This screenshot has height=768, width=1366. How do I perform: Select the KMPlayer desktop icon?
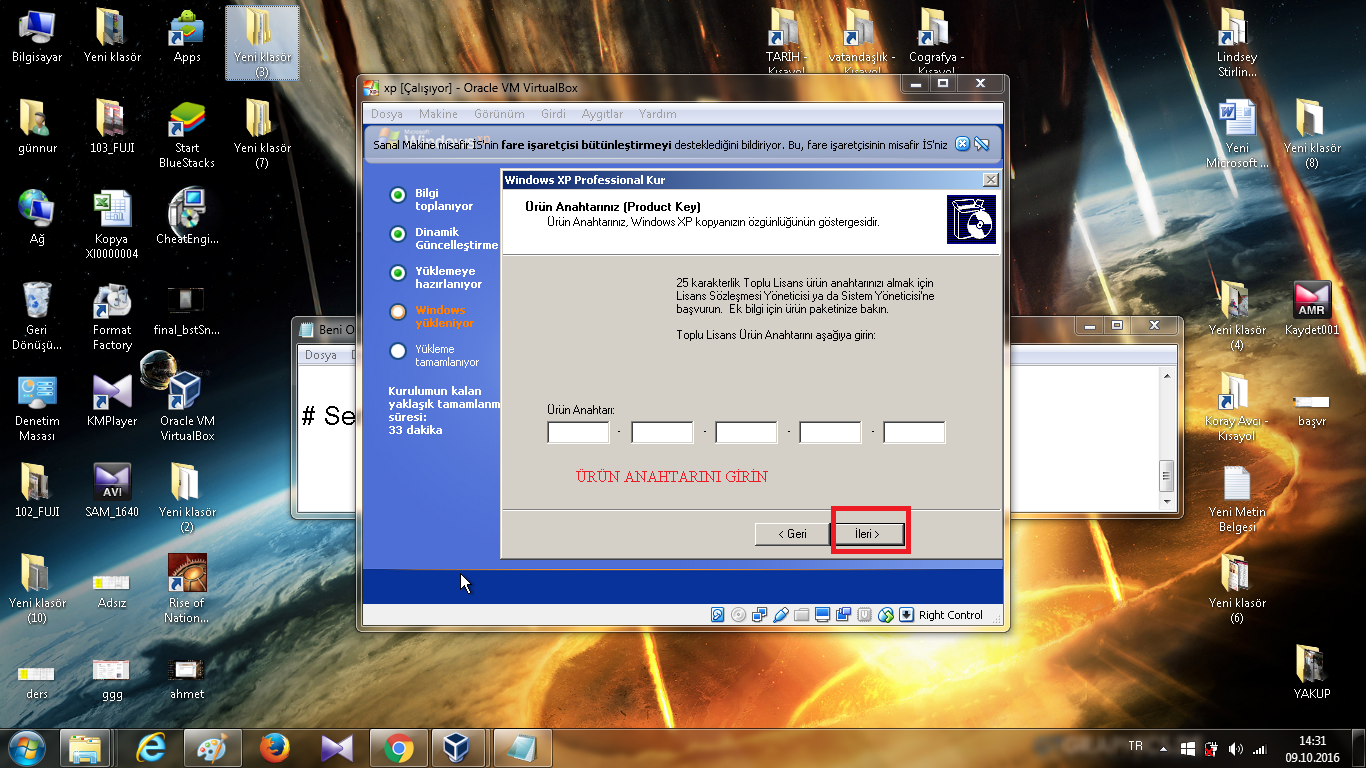tap(112, 401)
